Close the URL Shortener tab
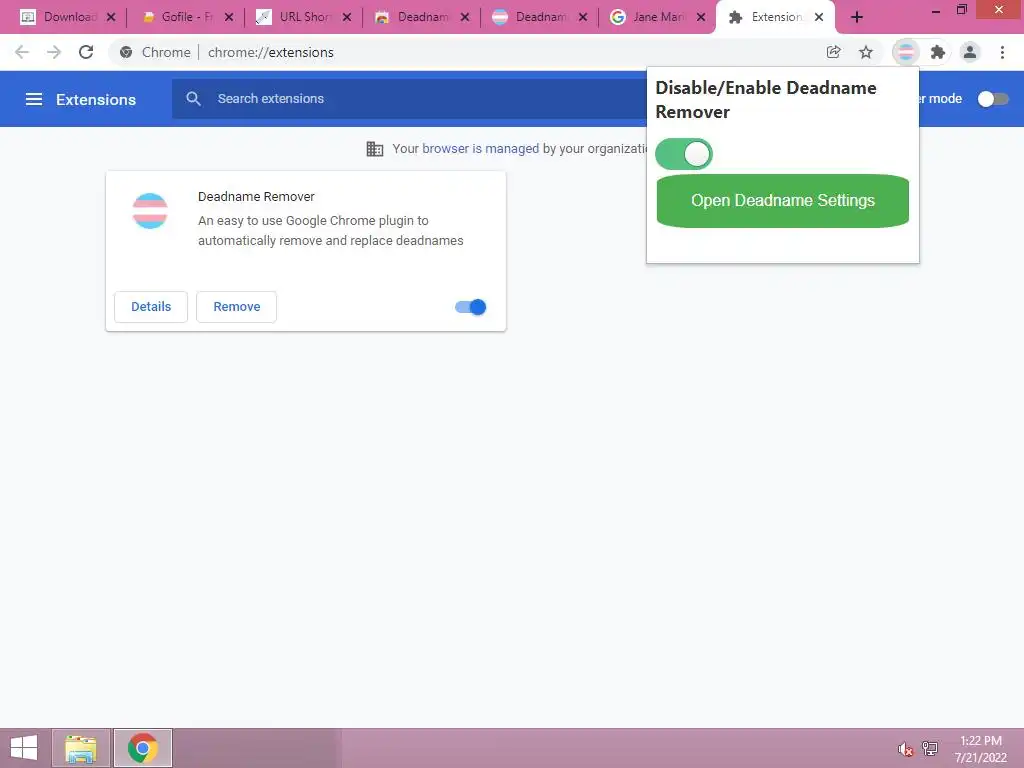Image resolution: width=1024 pixels, height=768 pixels. pyautogui.click(x=347, y=18)
